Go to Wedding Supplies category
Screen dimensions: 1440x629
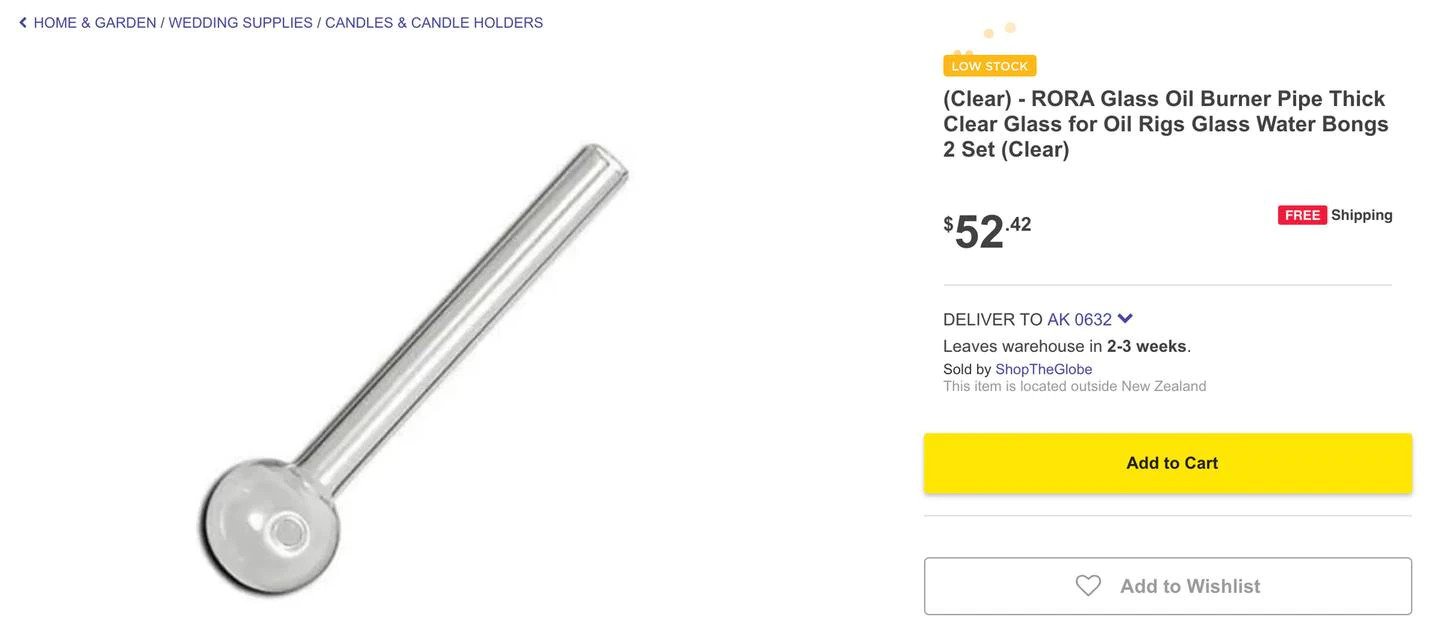tap(240, 23)
